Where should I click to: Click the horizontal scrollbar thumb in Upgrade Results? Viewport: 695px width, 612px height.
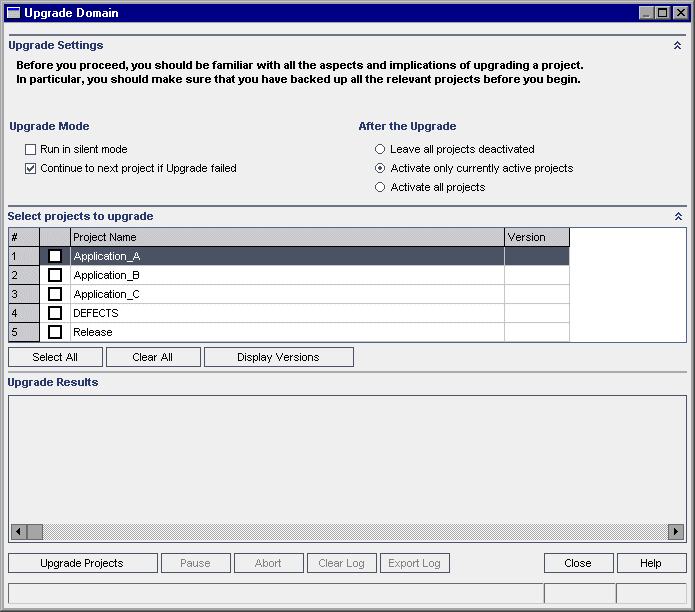35,532
